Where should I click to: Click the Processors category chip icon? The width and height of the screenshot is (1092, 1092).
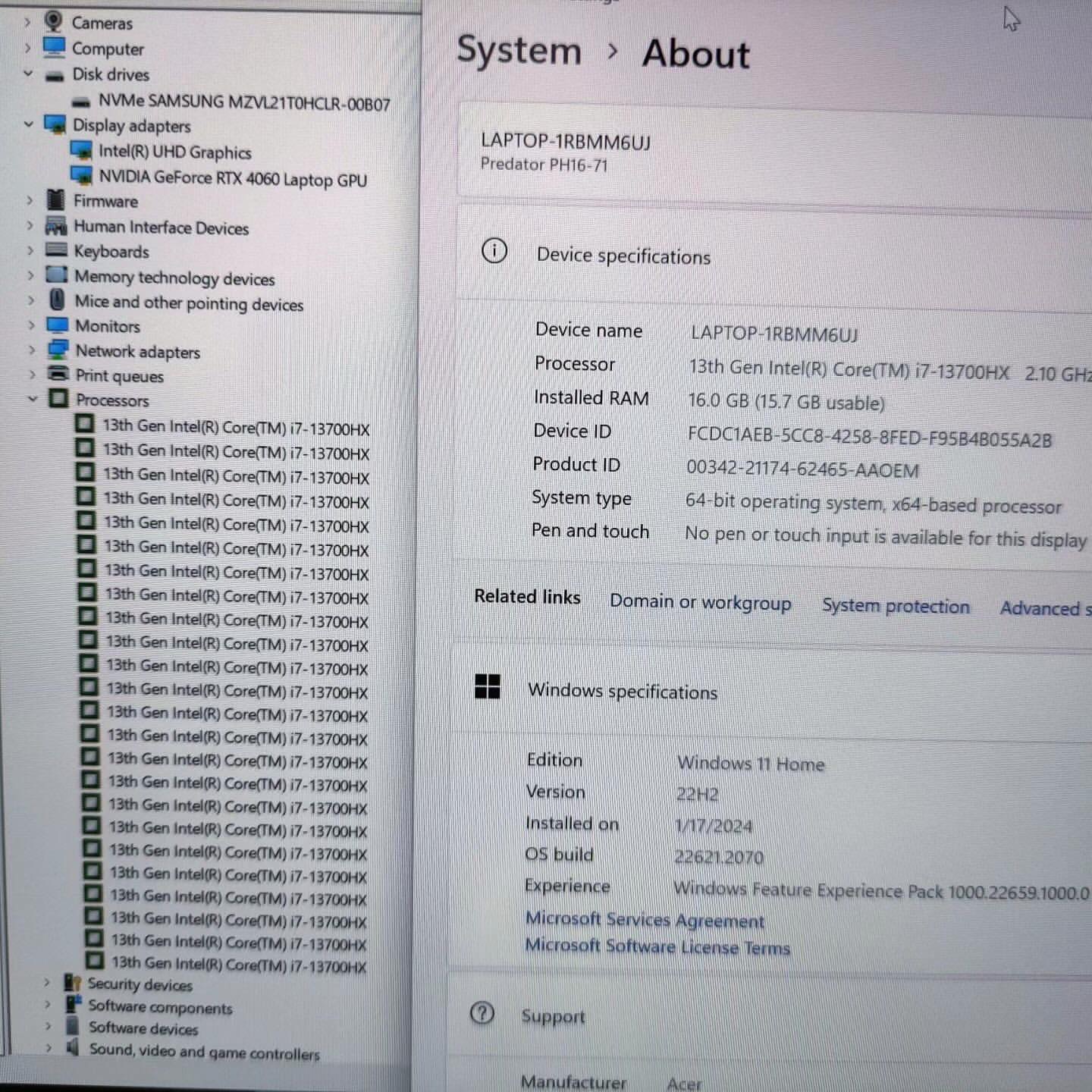pyautogui.click(x=58, y=398)
